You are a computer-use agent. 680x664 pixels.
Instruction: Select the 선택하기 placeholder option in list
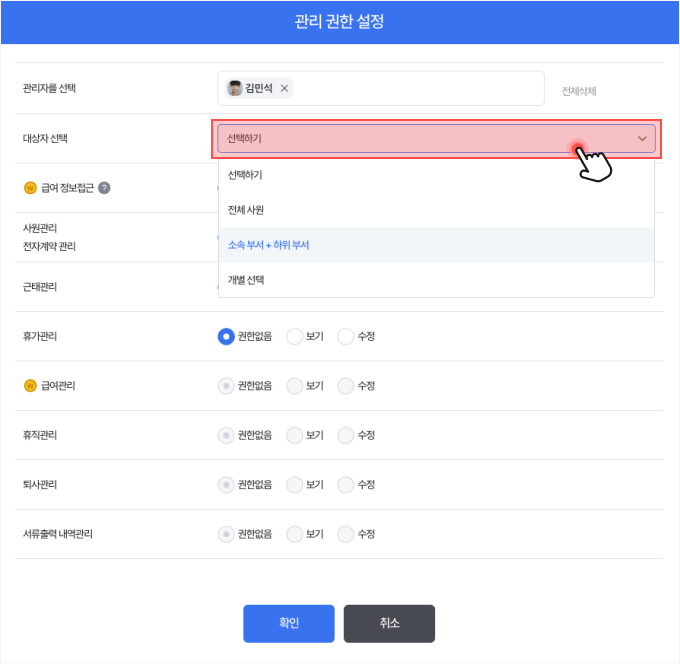pos(245,175)
